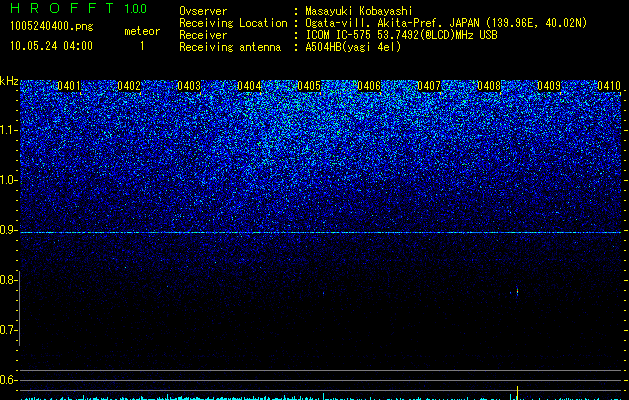Click the Receiving Location label
Image resolution: width=629 pixels, height=400 pixels.
[x=233, y=23]
